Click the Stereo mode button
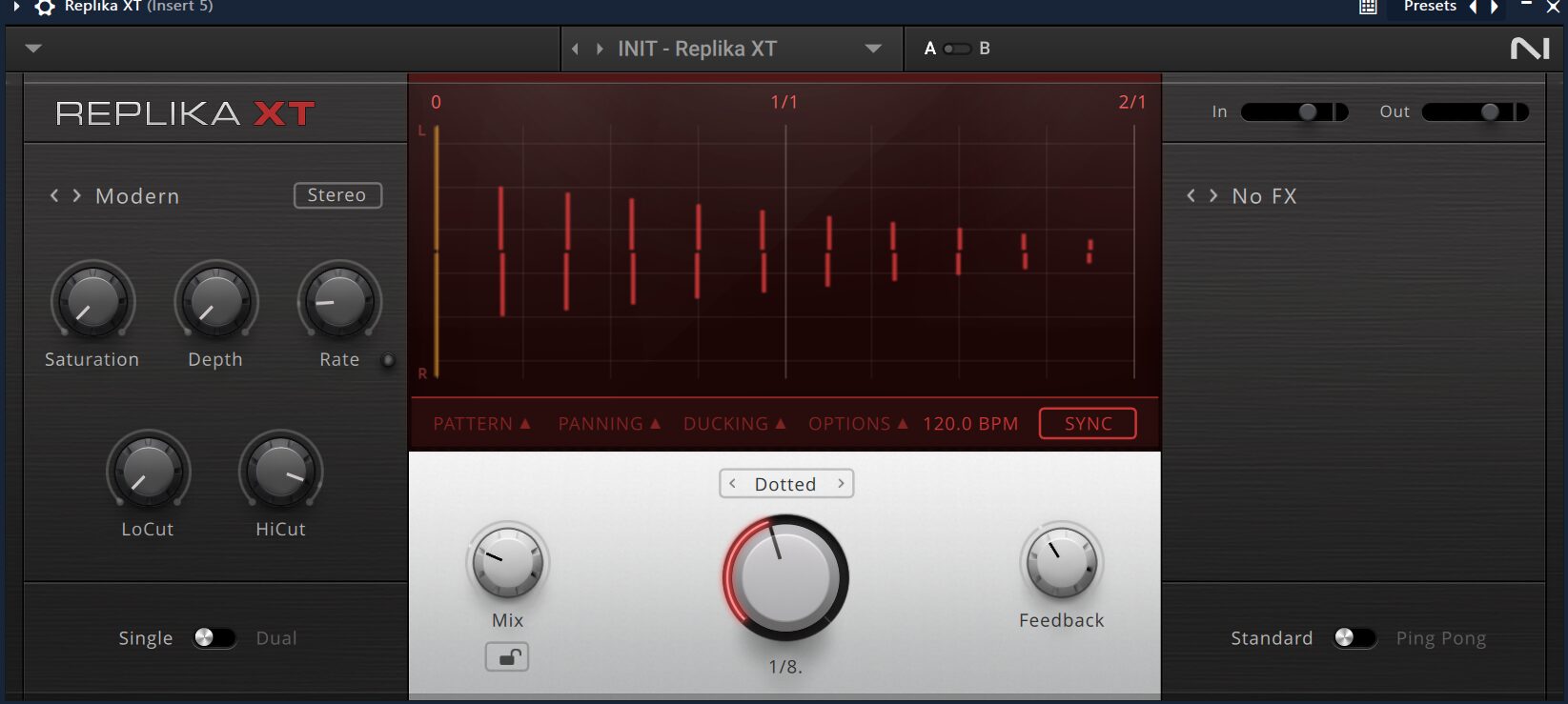1568x704 pixels. pos(337,195)
